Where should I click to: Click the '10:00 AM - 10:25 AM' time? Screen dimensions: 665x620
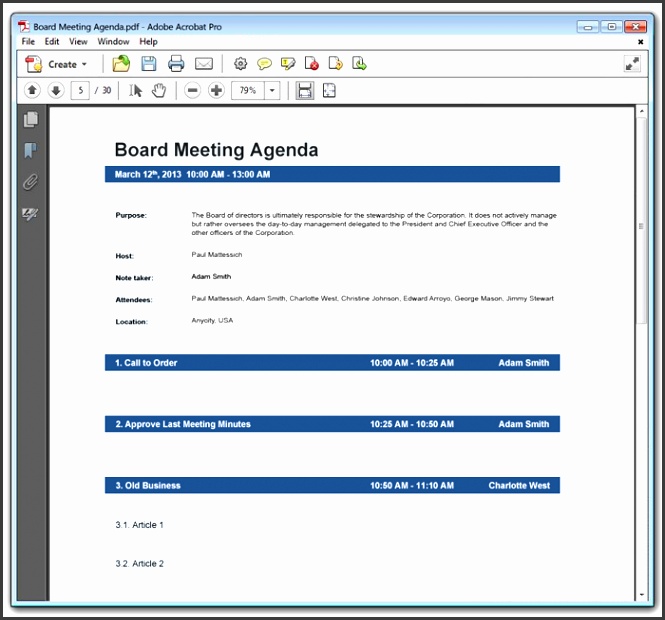tap(412, 363)
